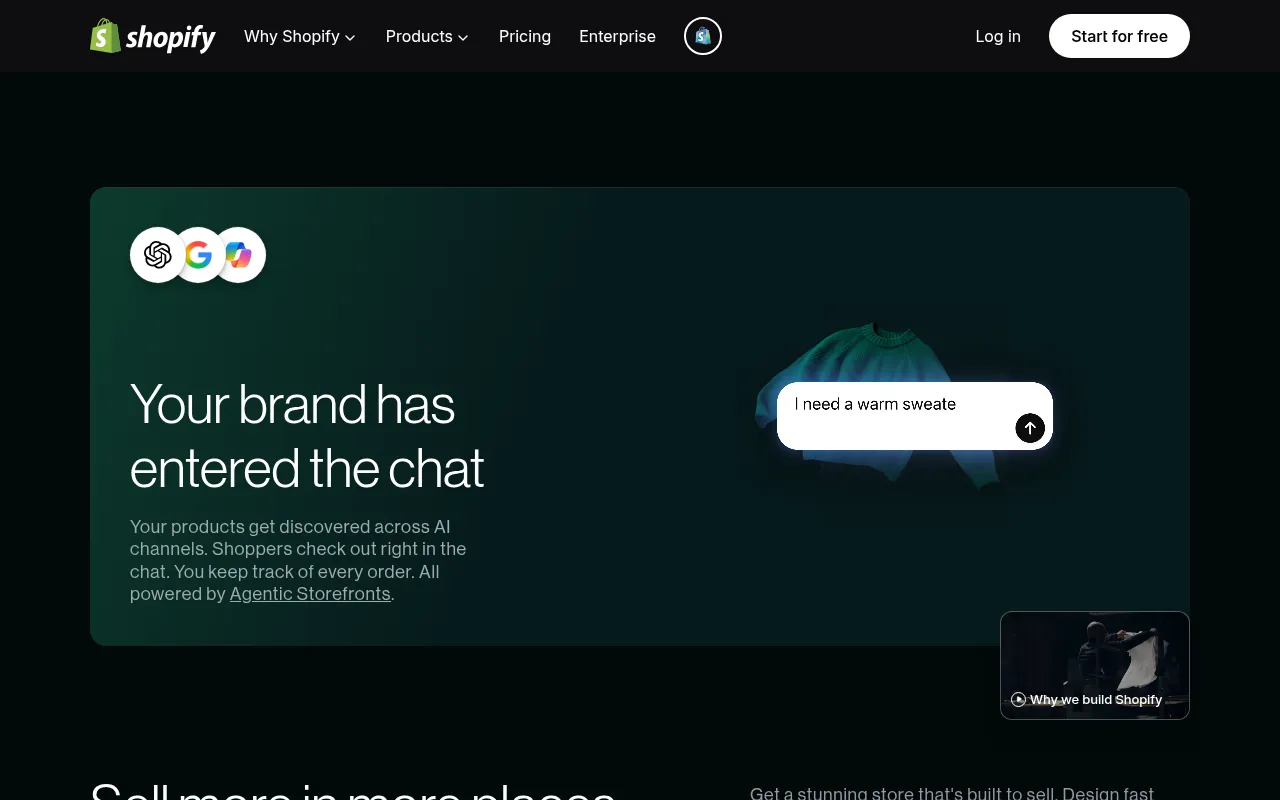The image size is (1280, 800).
Task: Go to the Pricing page
Action: [525, 36]
